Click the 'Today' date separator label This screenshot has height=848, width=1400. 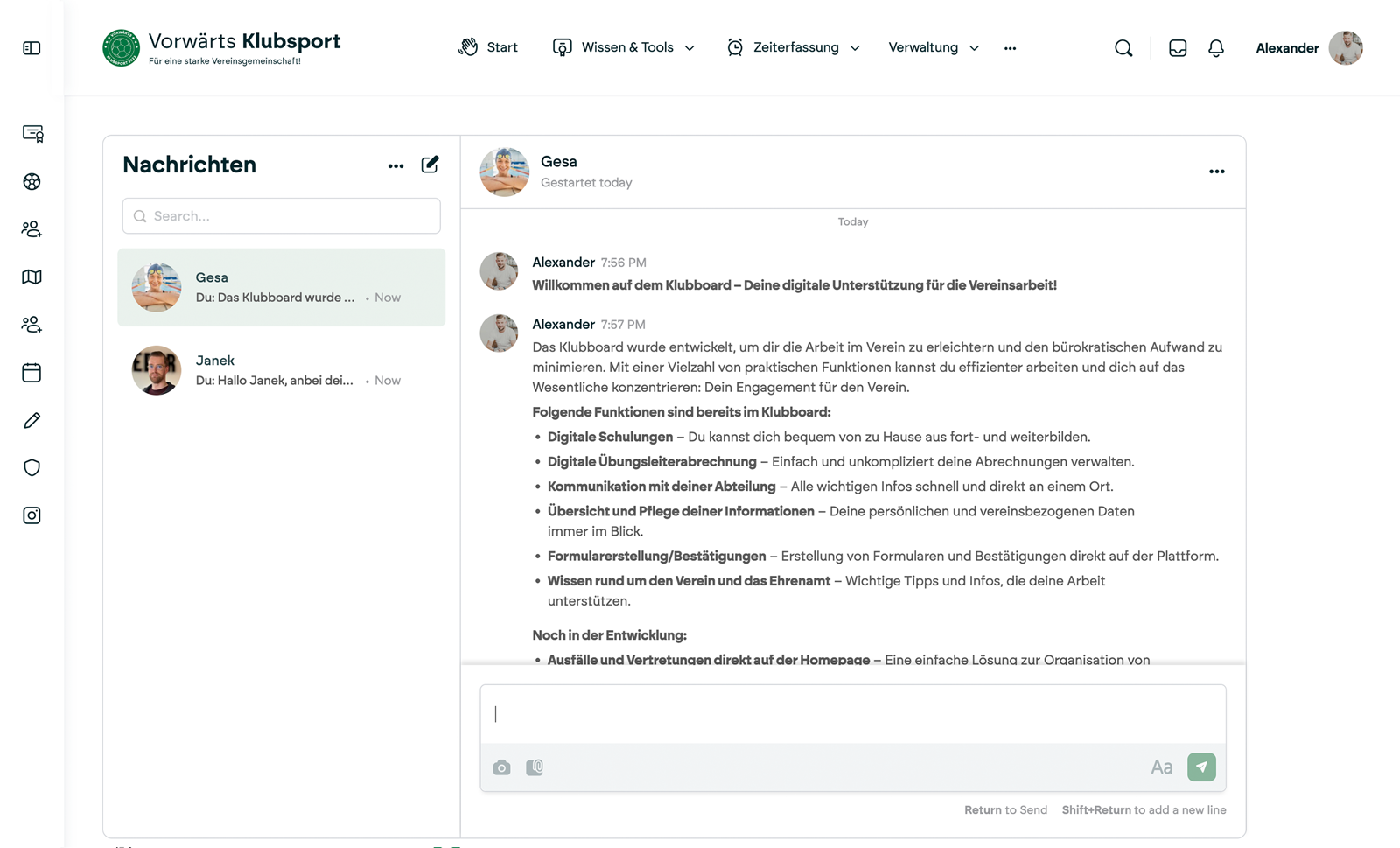click(853, 222)
